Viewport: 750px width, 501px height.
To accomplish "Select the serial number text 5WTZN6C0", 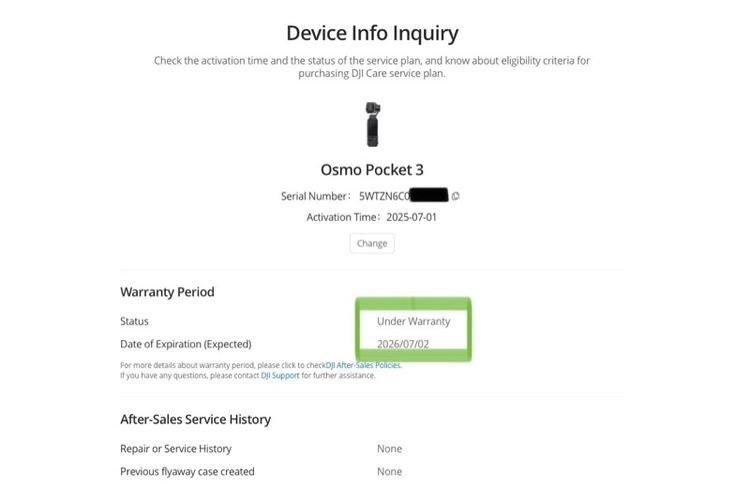I will coord(384,196).
